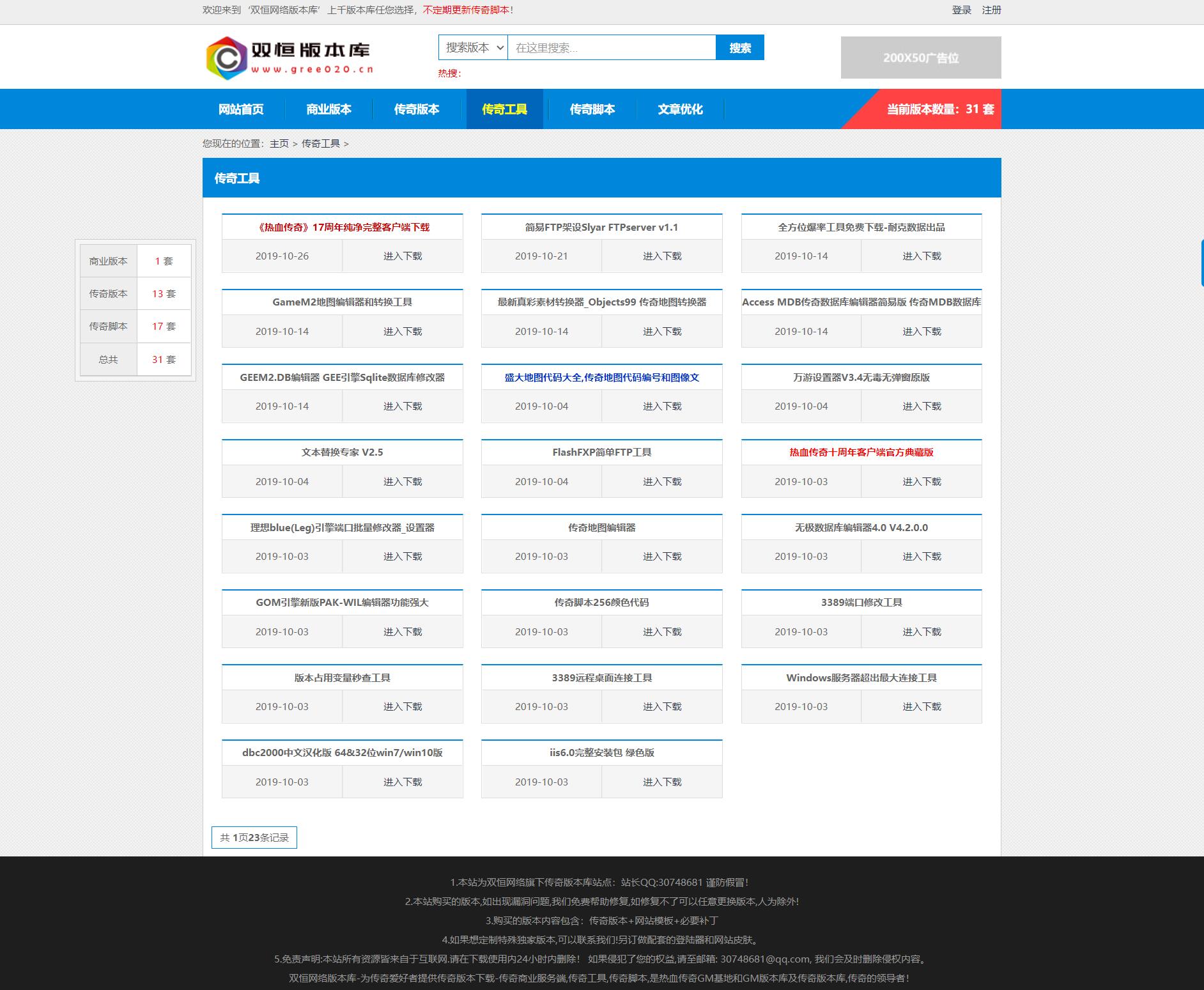Select the 传奇脚本 navigation tab
This screenshot has width=1204, height=990.
pyautogui.click(x=592, y=109)
